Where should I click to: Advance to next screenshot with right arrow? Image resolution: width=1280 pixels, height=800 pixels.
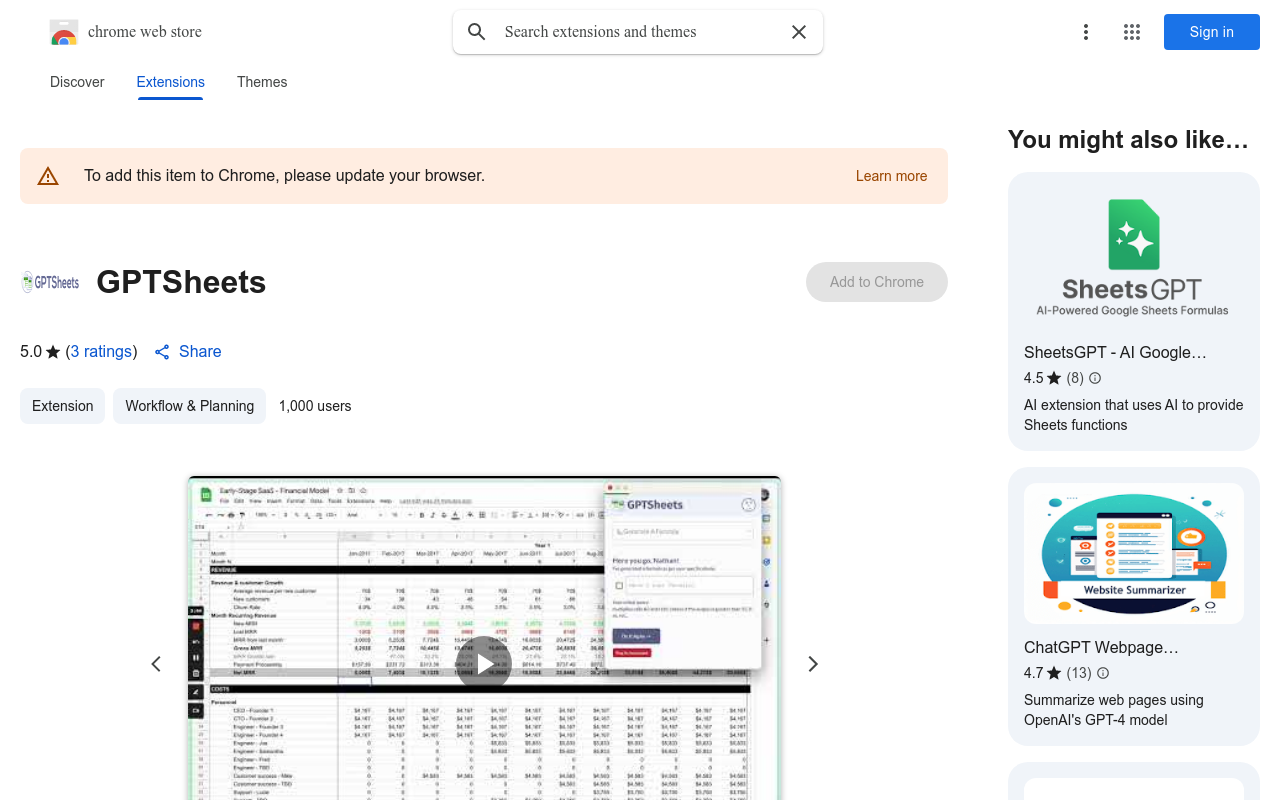pos(813,664)
